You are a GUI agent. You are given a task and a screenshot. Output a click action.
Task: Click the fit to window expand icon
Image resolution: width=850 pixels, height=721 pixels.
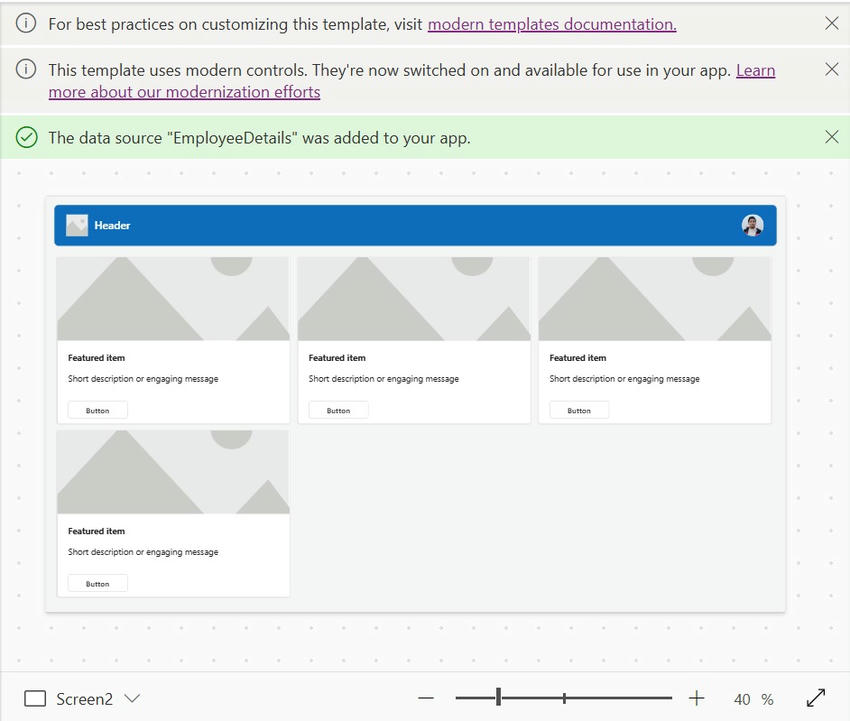815,698
